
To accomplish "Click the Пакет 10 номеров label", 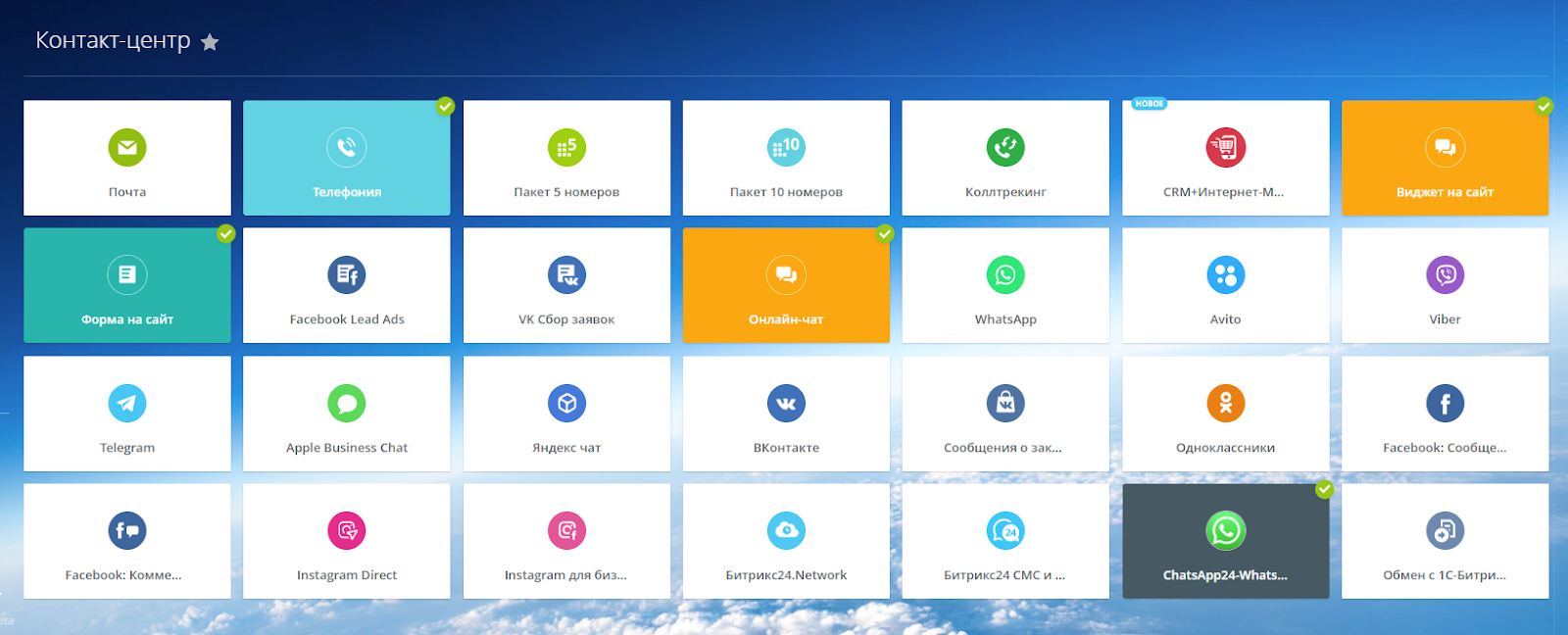I will coord(786,192).
